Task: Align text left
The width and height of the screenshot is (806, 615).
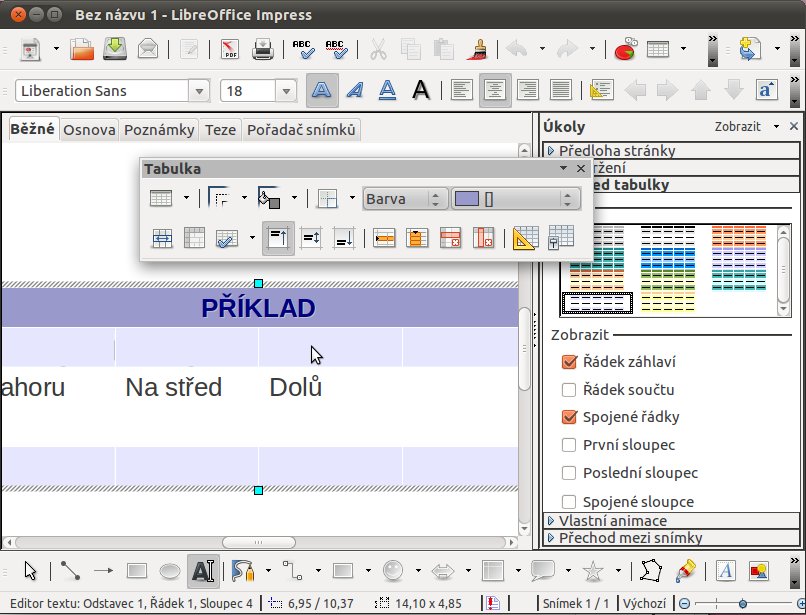Action: tap(462, 91)
